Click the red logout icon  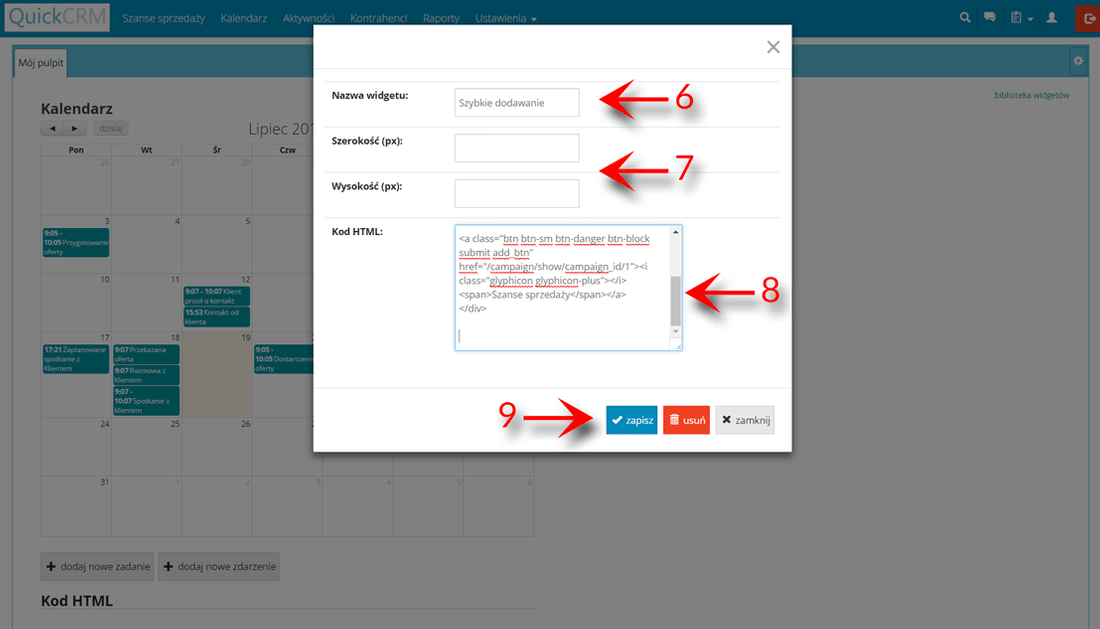tap(1088, 18)
